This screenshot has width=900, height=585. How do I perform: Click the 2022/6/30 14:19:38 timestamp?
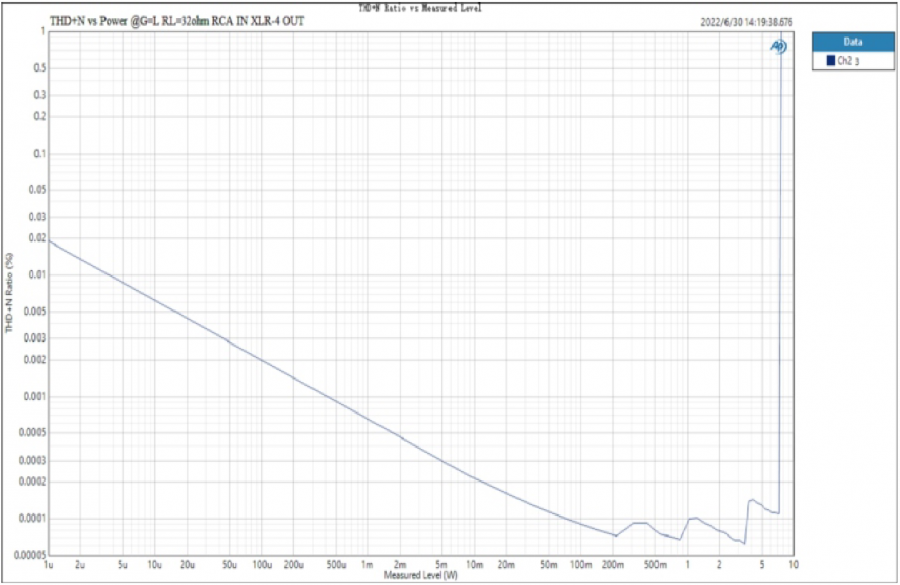(746, 22)
